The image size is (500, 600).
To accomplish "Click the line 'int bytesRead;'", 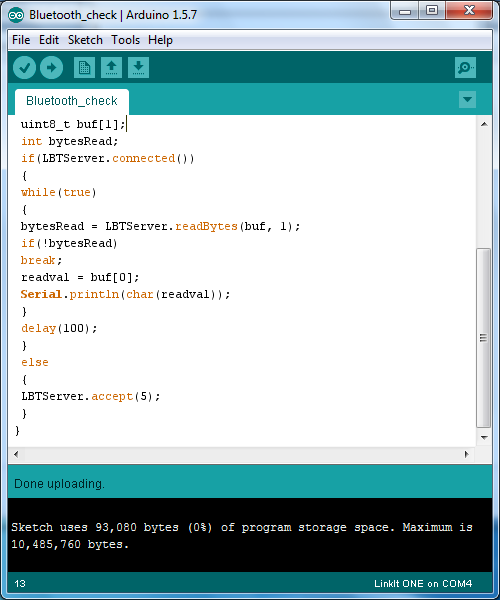I will point(70,141).
